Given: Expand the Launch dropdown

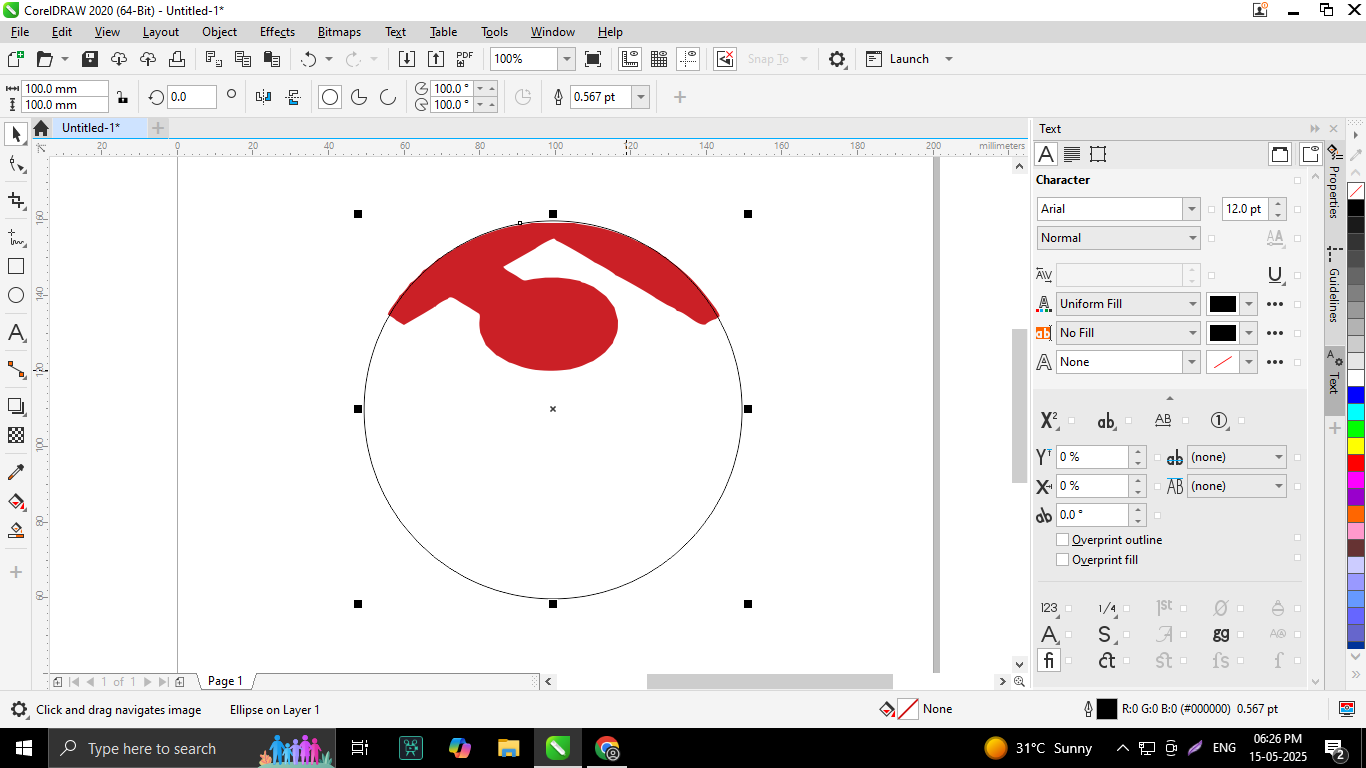Looking at the screenshot, I should (949, 59).
